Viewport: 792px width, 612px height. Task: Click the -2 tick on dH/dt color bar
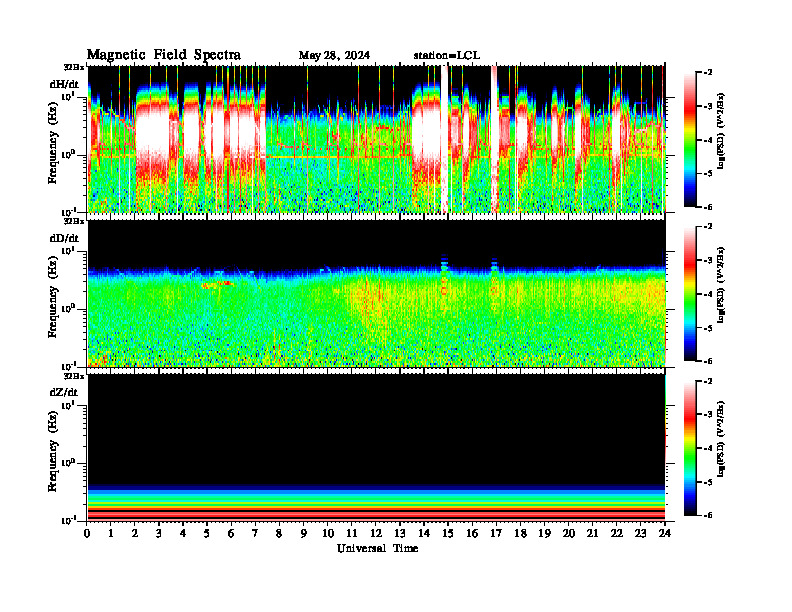click(x=707, y=72)
